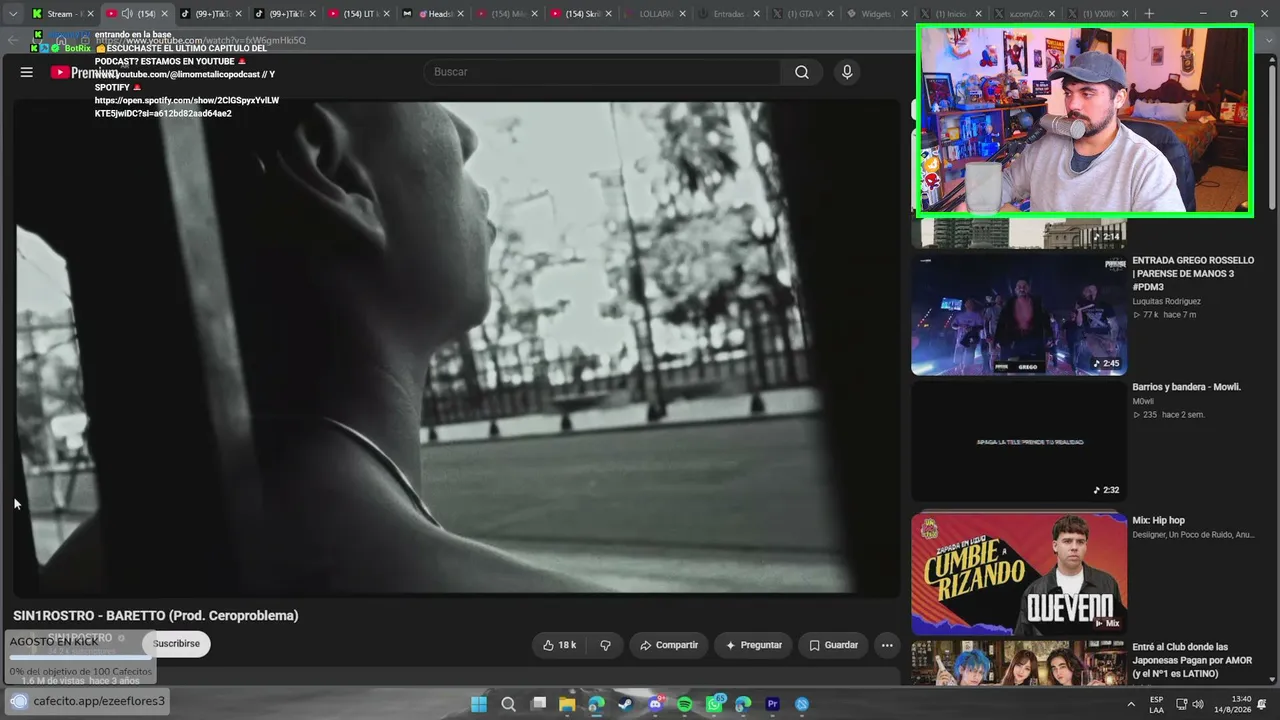
Task: Save the video with Guardar
Action: 833,645
